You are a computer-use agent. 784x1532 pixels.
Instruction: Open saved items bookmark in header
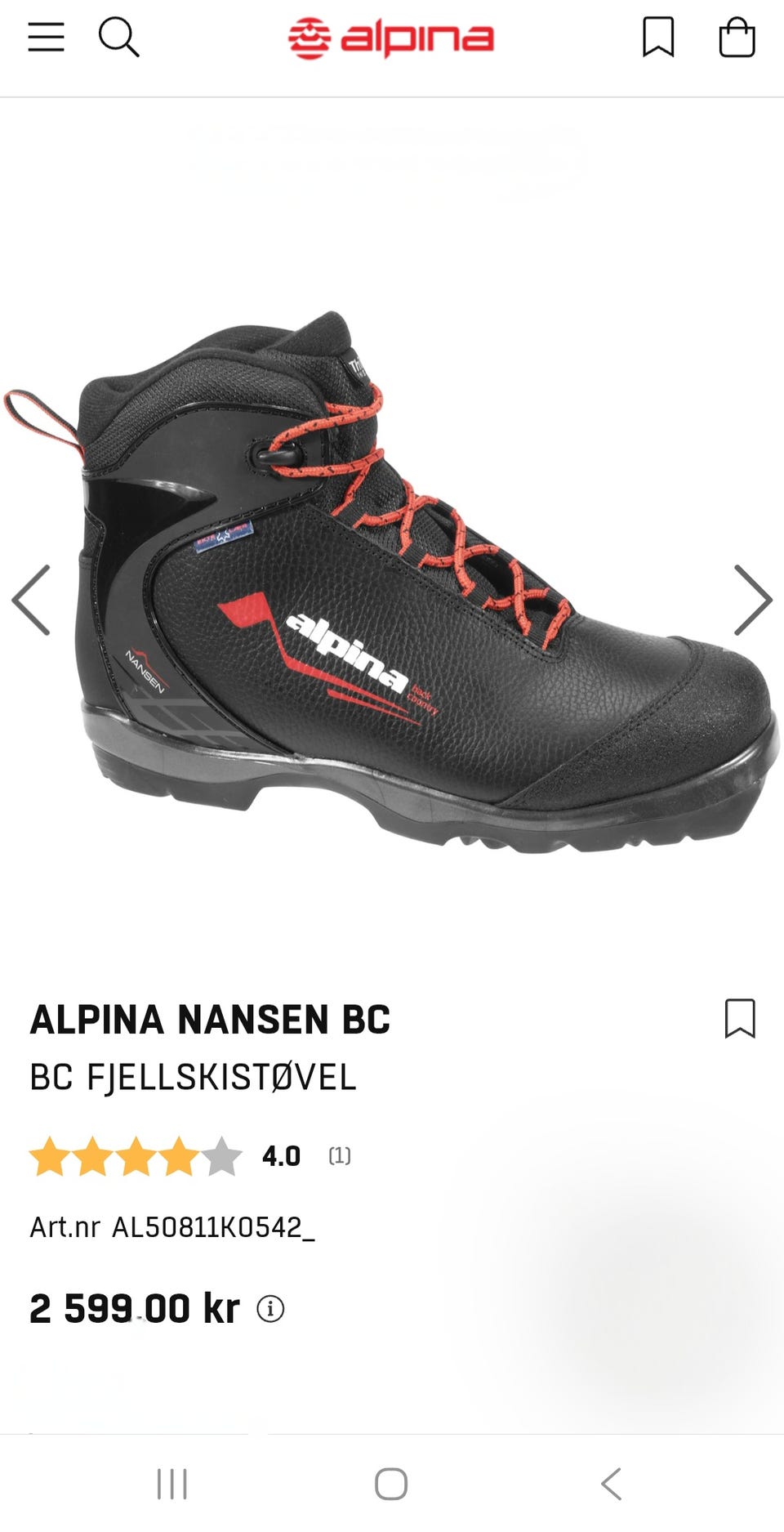pos(658,38)
